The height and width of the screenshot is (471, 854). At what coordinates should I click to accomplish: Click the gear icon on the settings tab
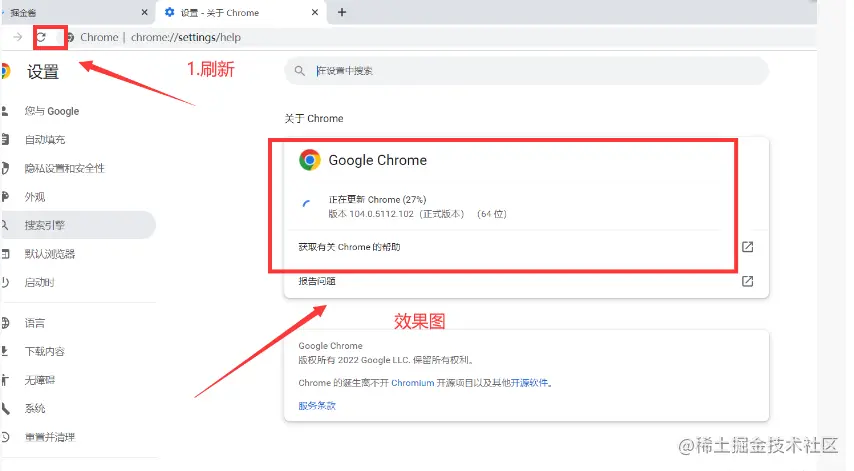(x=169, y=12)
